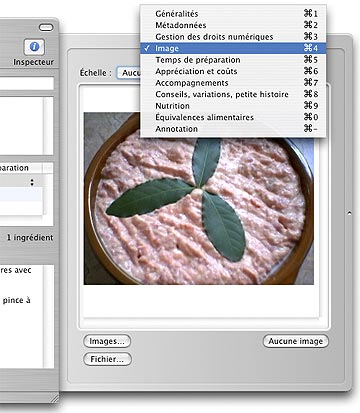This screenshot has height=413, width=360.
Task: Click the Inspecteur toolbar label
Action: click(33, 62)
